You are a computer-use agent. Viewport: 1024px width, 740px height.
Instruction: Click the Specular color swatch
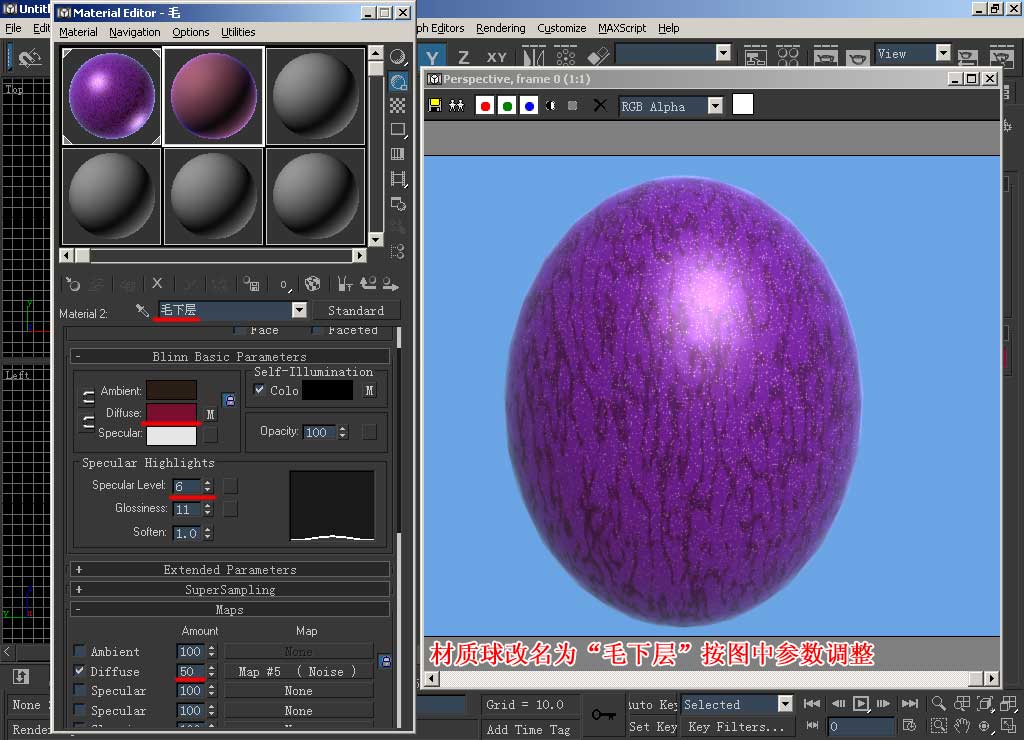(171, 435)
